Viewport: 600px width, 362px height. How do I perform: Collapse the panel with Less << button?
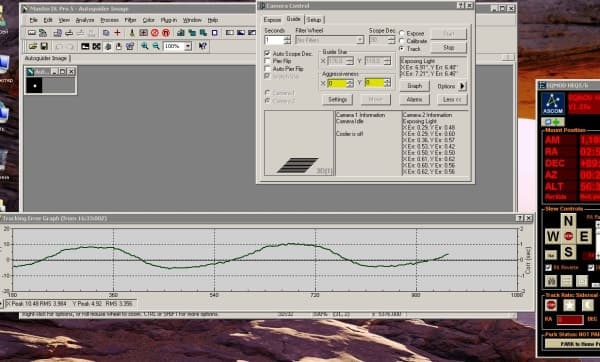click(452, 99)
